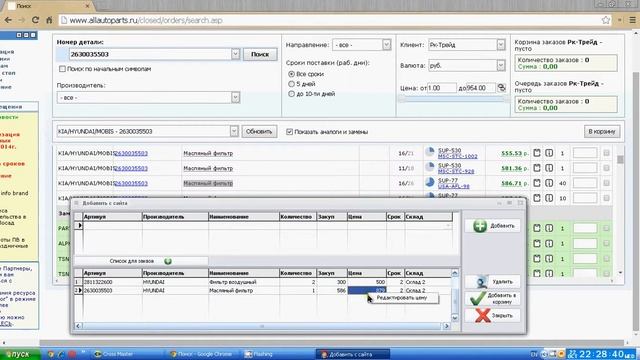Click the pie chart icon beside MSC-STC-928
The width and height of the screenshot is (640, 360).
[x=430, y=167]
